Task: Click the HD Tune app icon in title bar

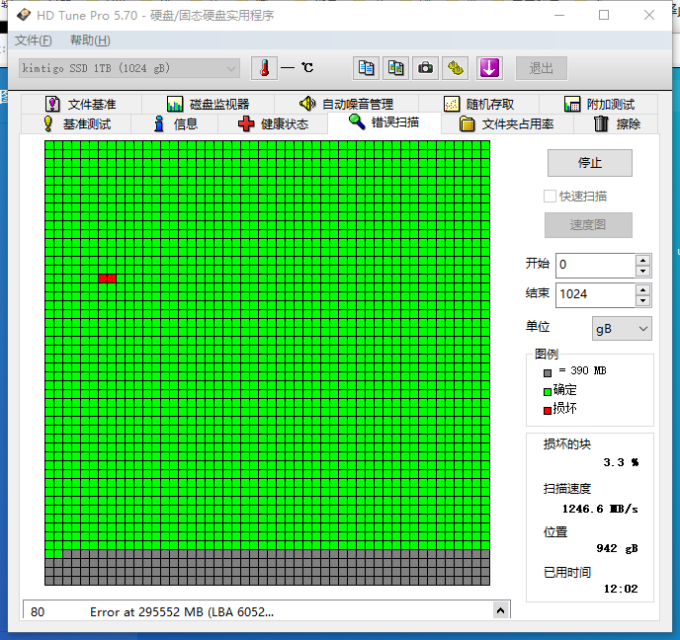Action: click(23, 15)
